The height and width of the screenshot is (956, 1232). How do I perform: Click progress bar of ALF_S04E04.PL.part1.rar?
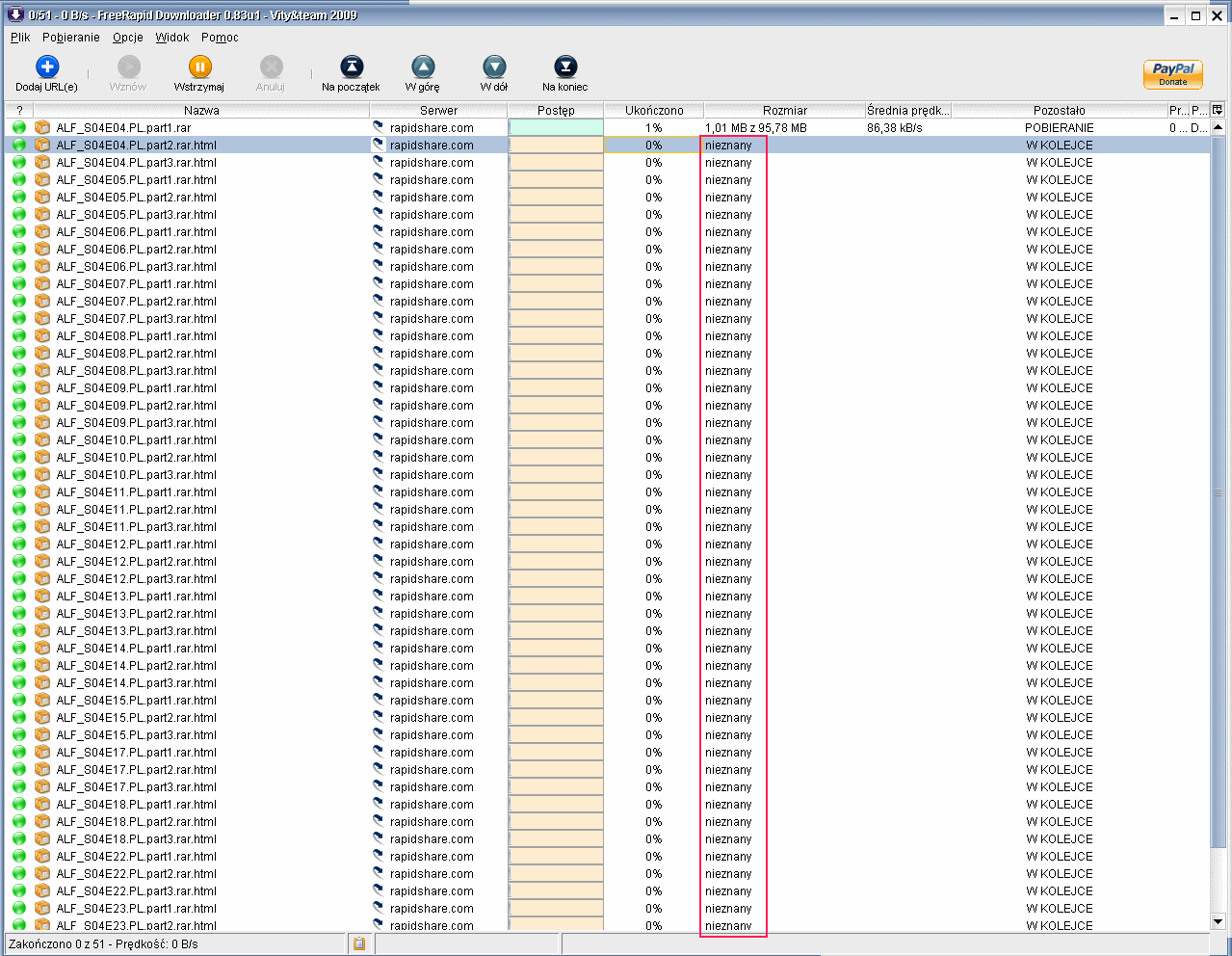click(556, 127)
